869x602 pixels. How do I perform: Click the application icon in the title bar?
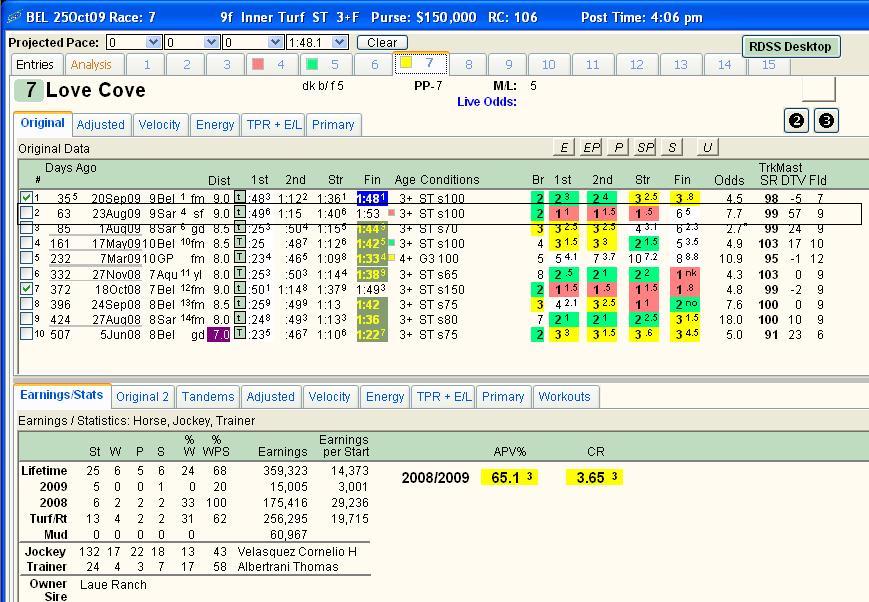[14, 17]
